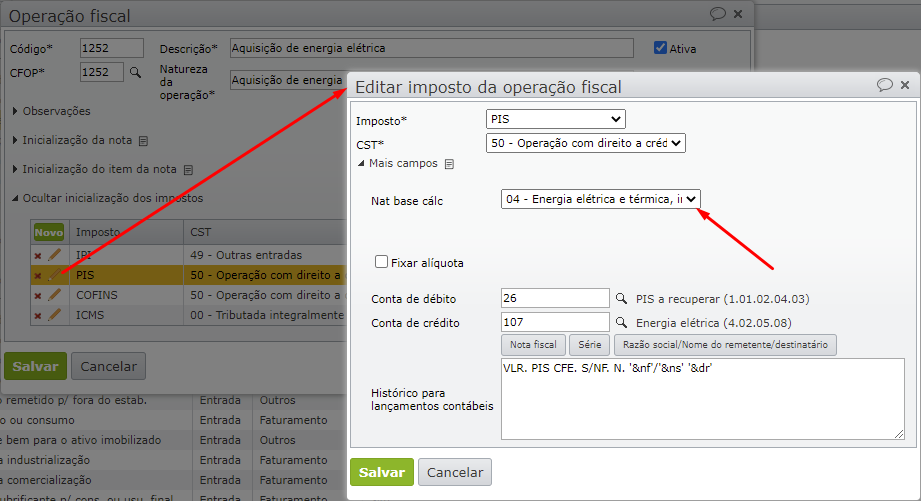Open the Nat base cálc dropdown
Screen dimensions: 921x501
pyautogui.click(x=601, y=199)
